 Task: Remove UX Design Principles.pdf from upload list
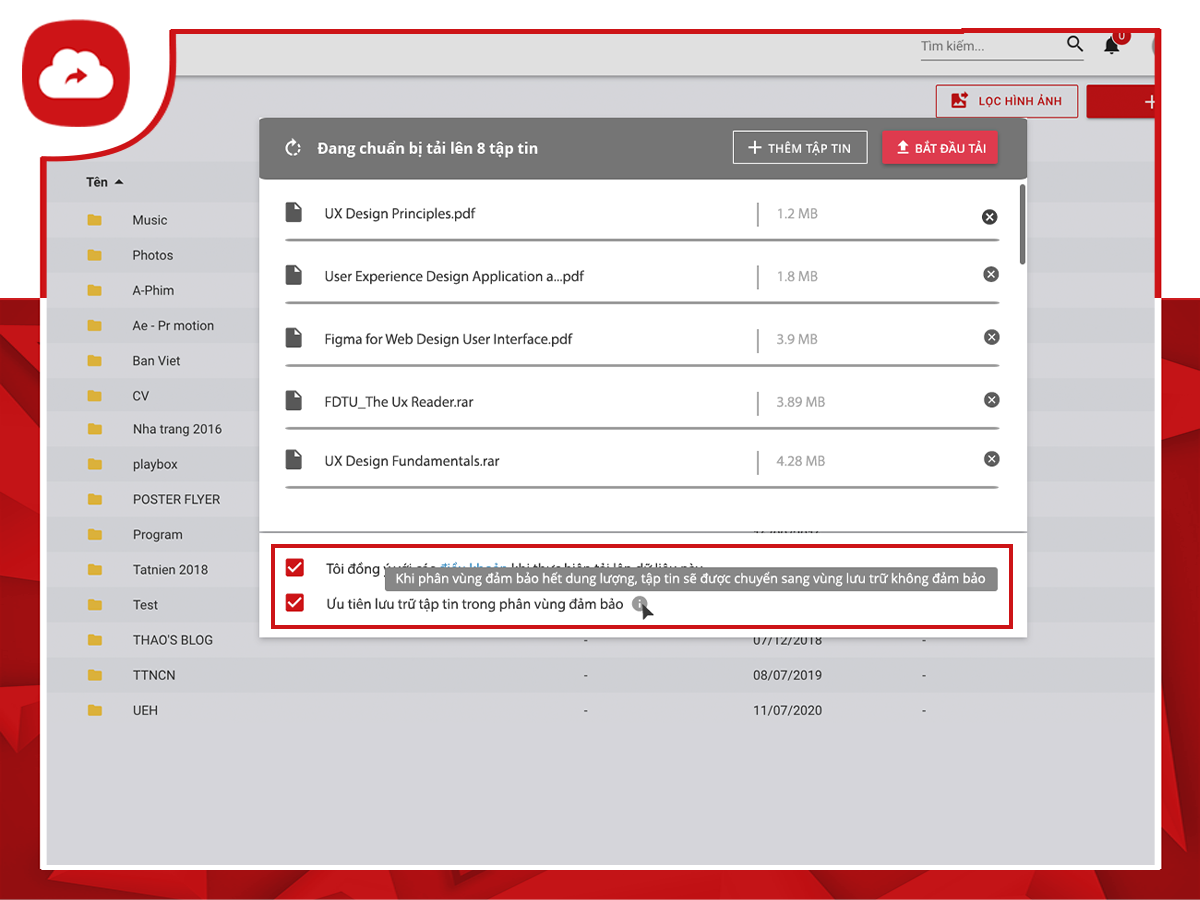989,217
